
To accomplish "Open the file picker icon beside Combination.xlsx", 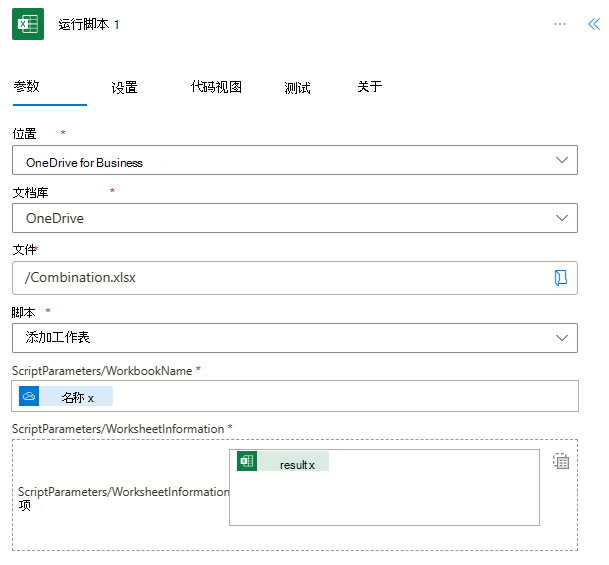I will tap(560, 278).
